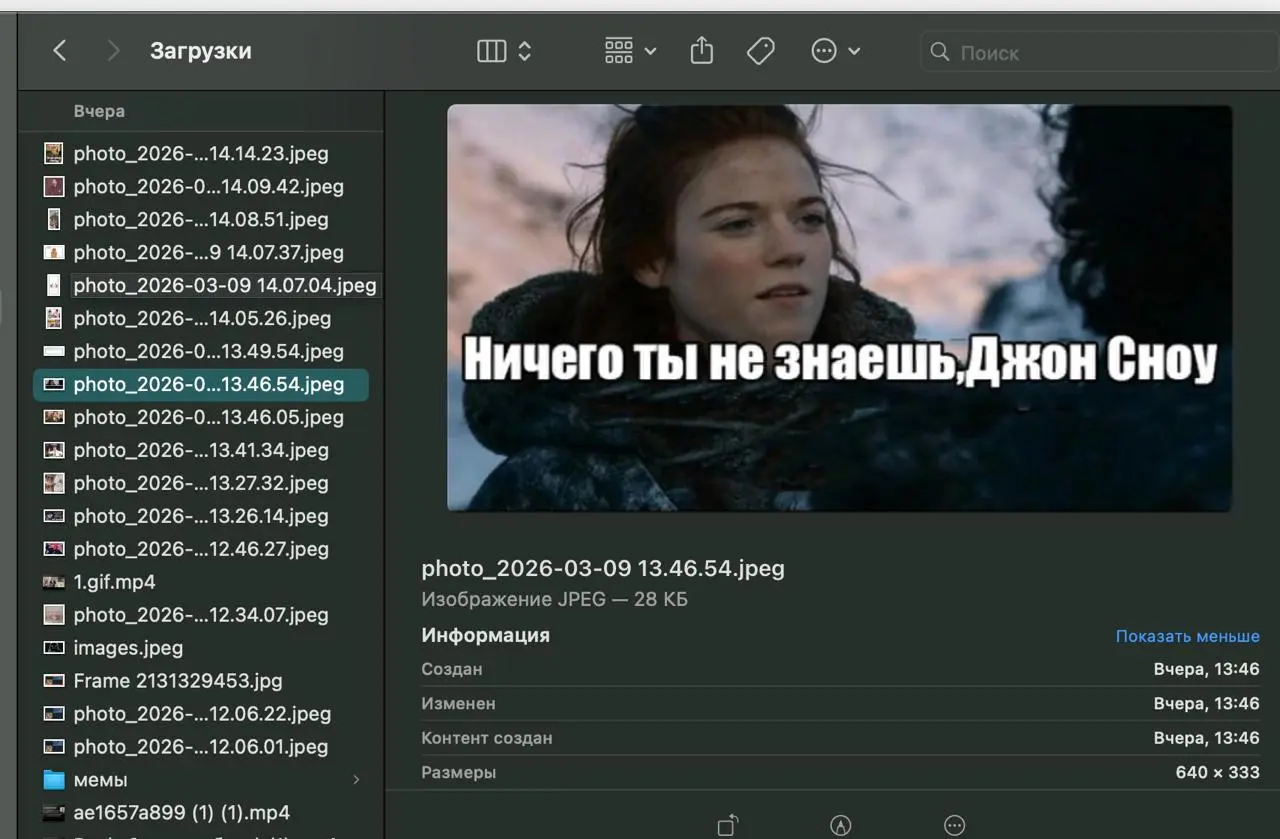Screen dimensions: 1280x839
Task: Open the view switcher up-down arrows
Action: tap(525, 51)
